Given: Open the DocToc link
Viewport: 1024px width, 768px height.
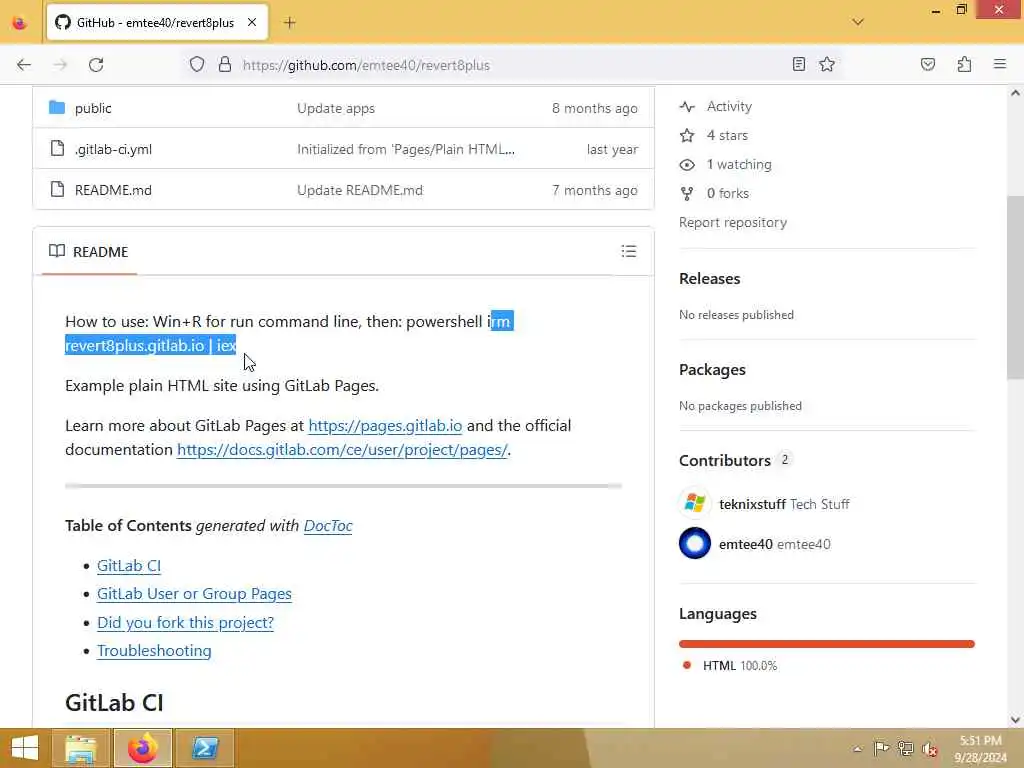Looking at the screenshot, I should [x=328, y=526].
